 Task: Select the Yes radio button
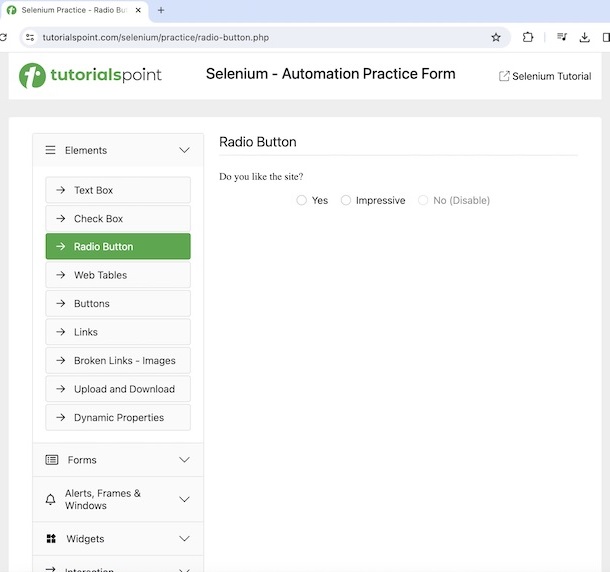pyautogui.click(x=302, y=200)
